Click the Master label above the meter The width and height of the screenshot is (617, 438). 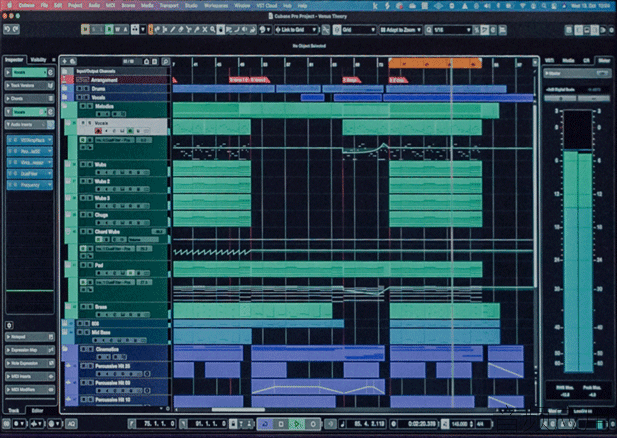[x=554, y=73]
